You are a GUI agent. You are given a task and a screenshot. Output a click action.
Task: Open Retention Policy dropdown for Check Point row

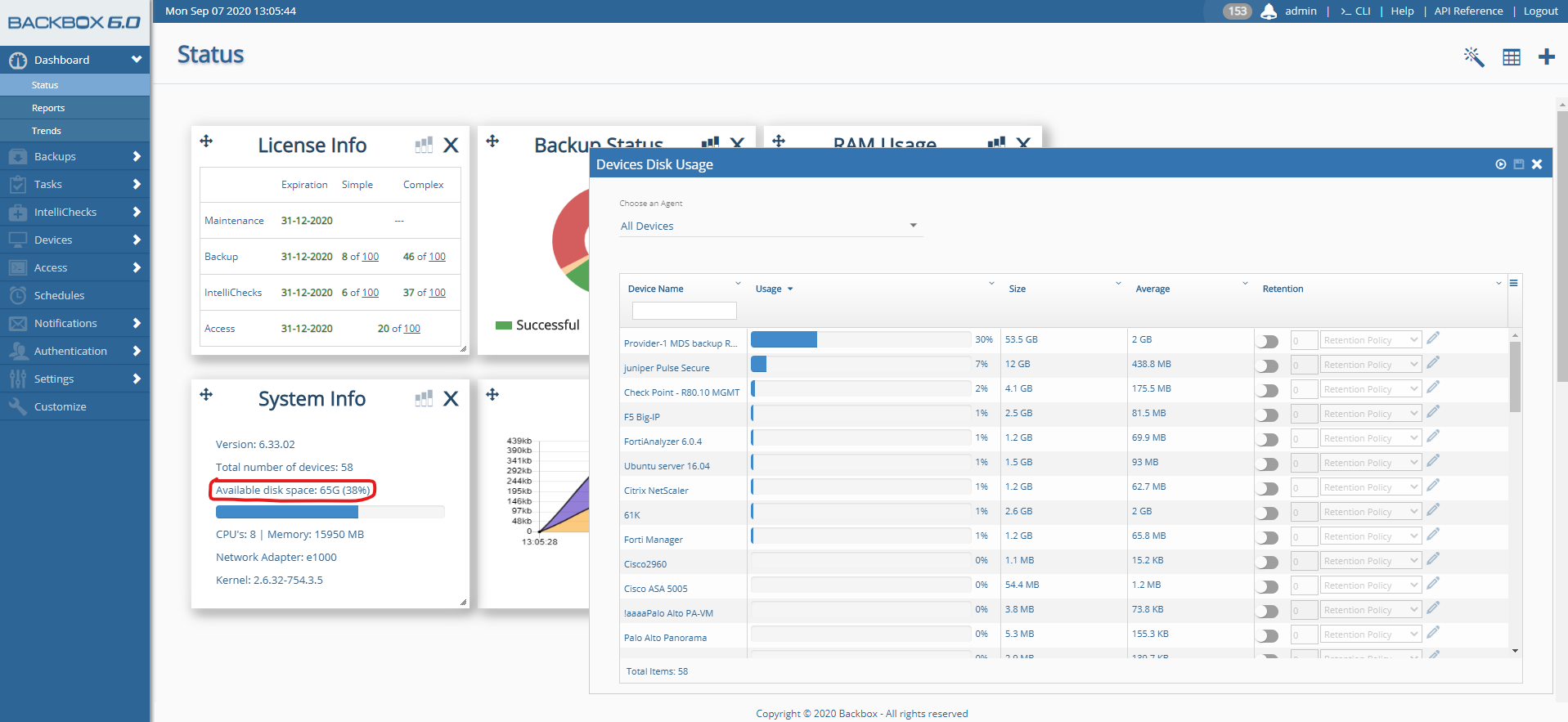point(1370,389)
